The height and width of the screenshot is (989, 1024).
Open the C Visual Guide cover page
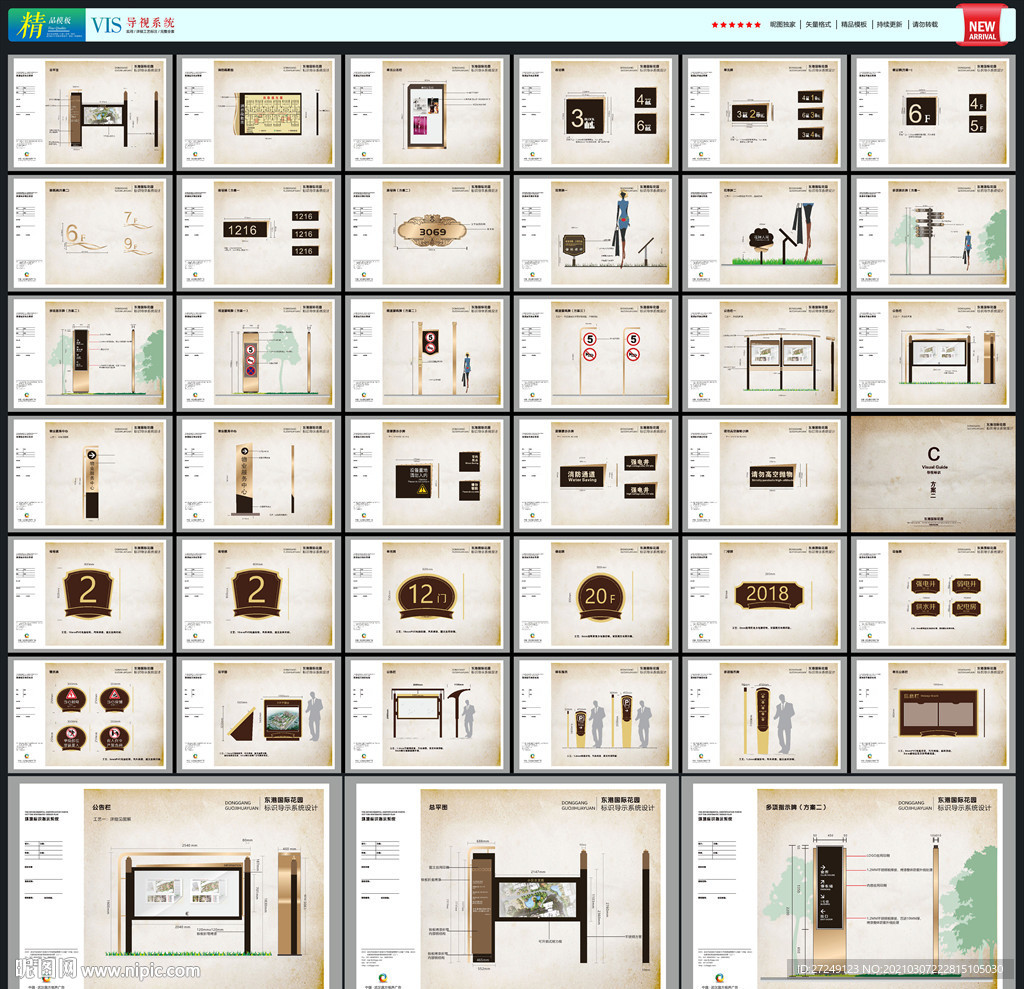click(x=933, y=474)
